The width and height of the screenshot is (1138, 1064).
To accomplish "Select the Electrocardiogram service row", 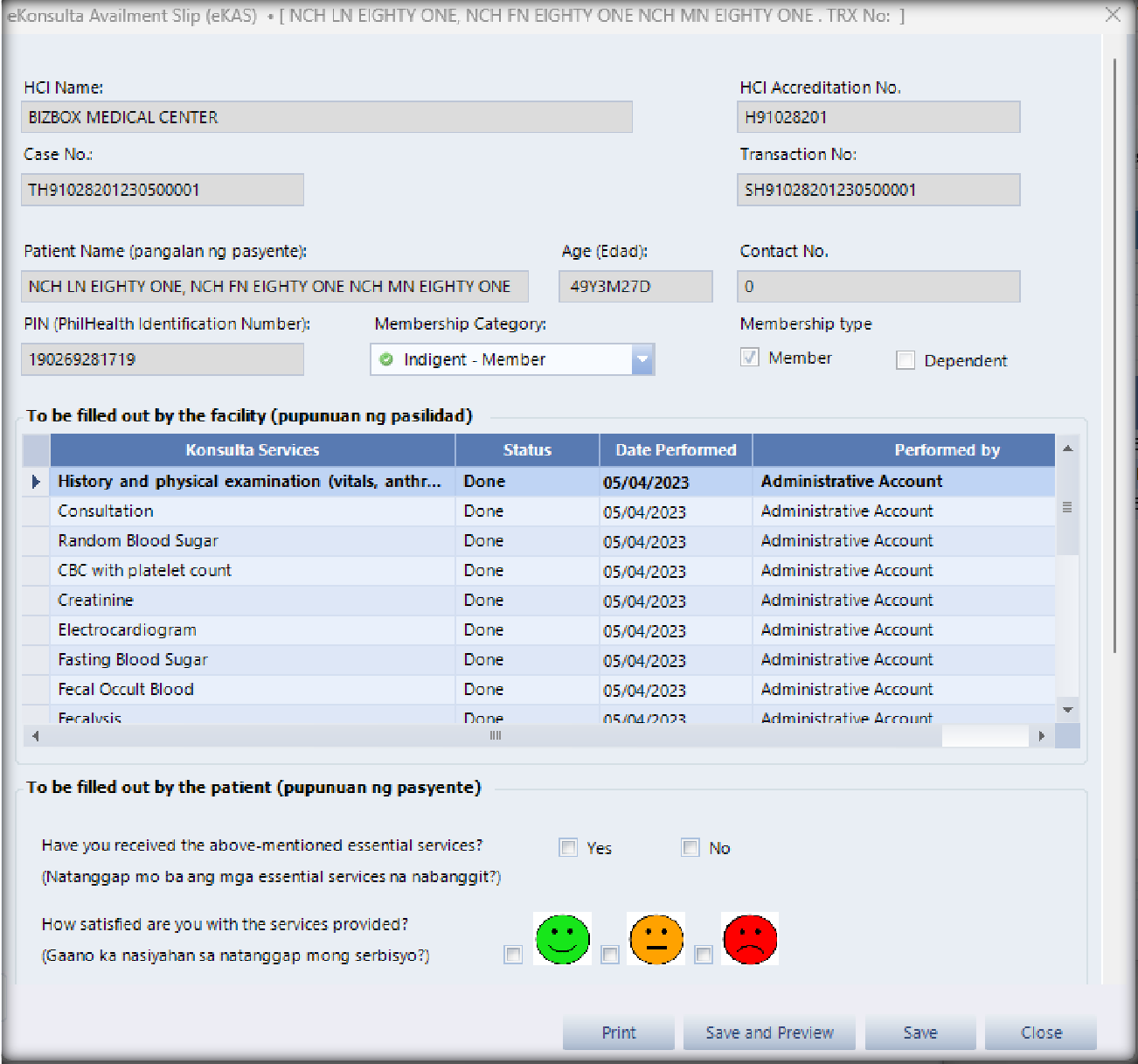I will (x=127, y=630).
